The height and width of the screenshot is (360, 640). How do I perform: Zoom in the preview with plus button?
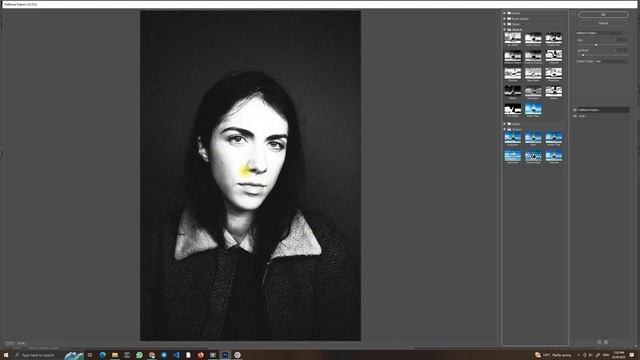click(x=12, y=343)
